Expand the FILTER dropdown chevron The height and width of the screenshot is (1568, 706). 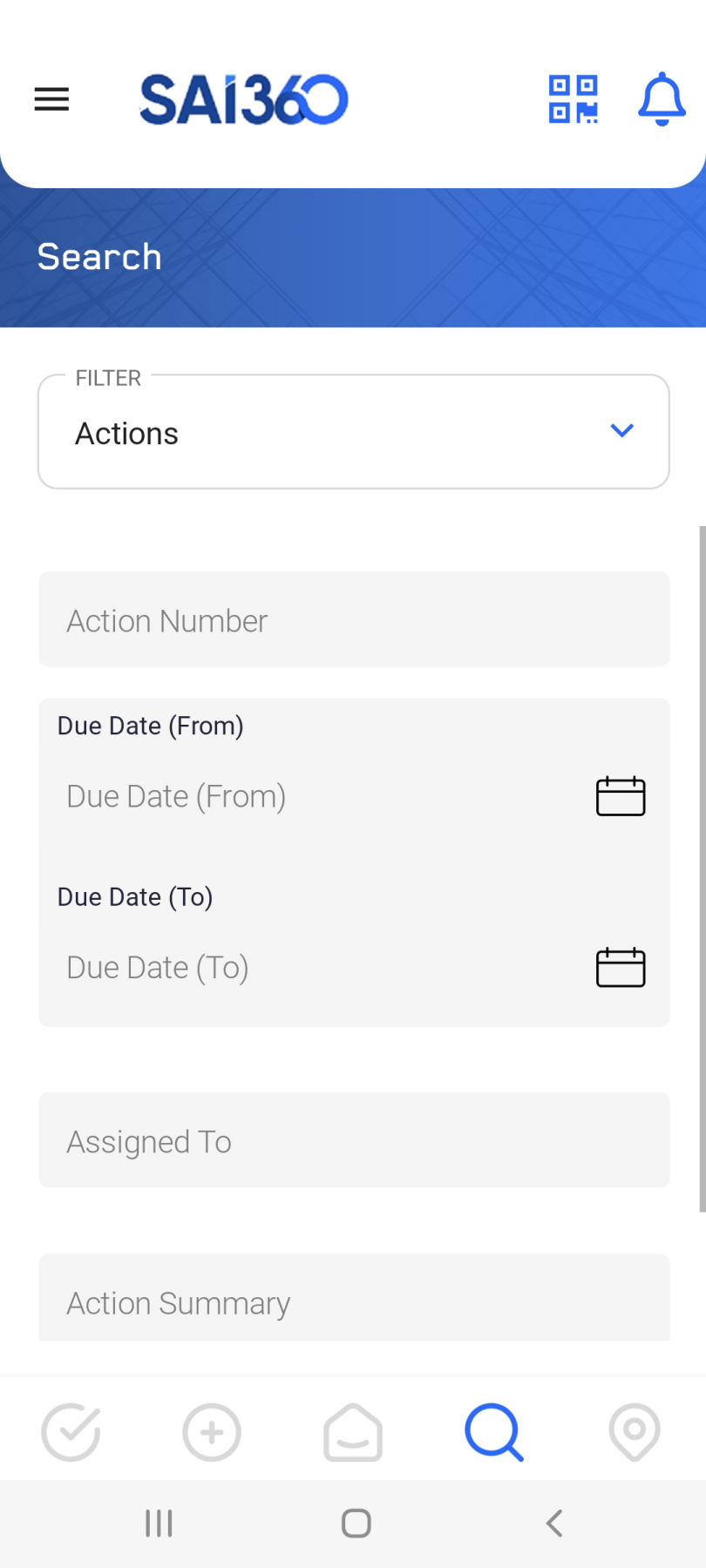point(621,430)
